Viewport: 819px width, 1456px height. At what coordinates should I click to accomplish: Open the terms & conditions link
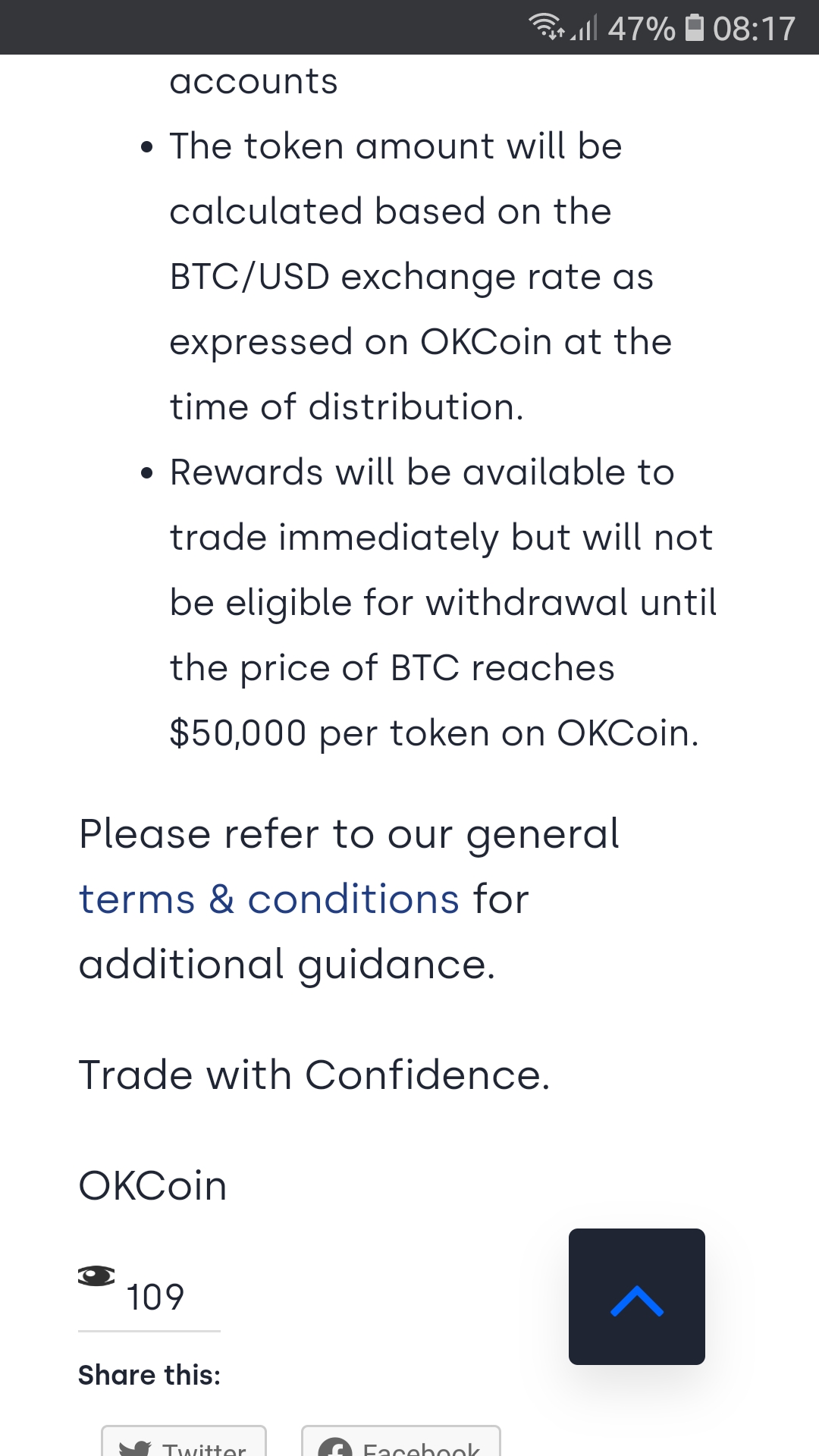point(269,899)
